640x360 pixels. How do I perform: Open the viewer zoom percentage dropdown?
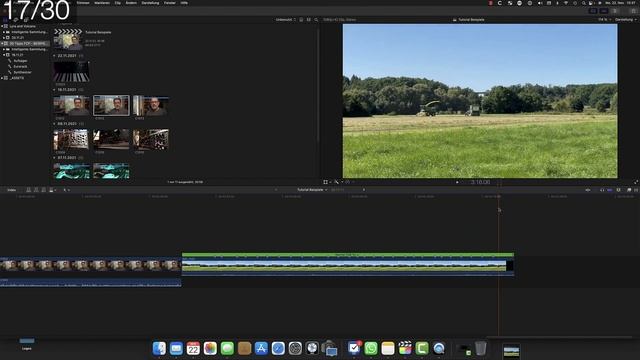click(x=604, y=20)
